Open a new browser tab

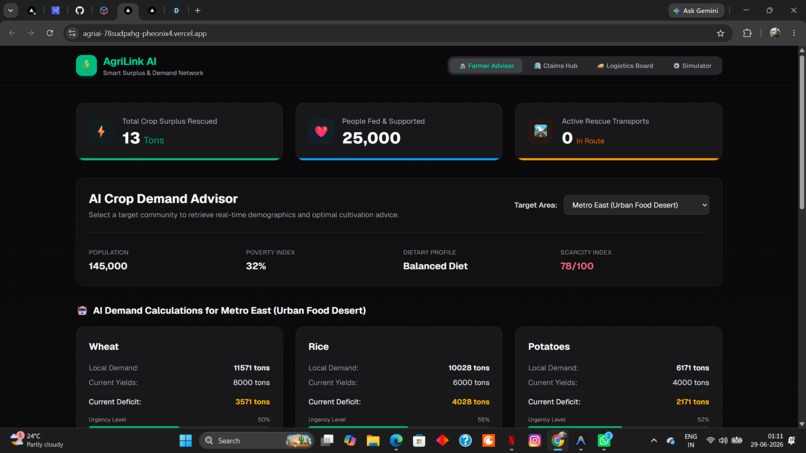pyautogui.click(x=197, y=10)
